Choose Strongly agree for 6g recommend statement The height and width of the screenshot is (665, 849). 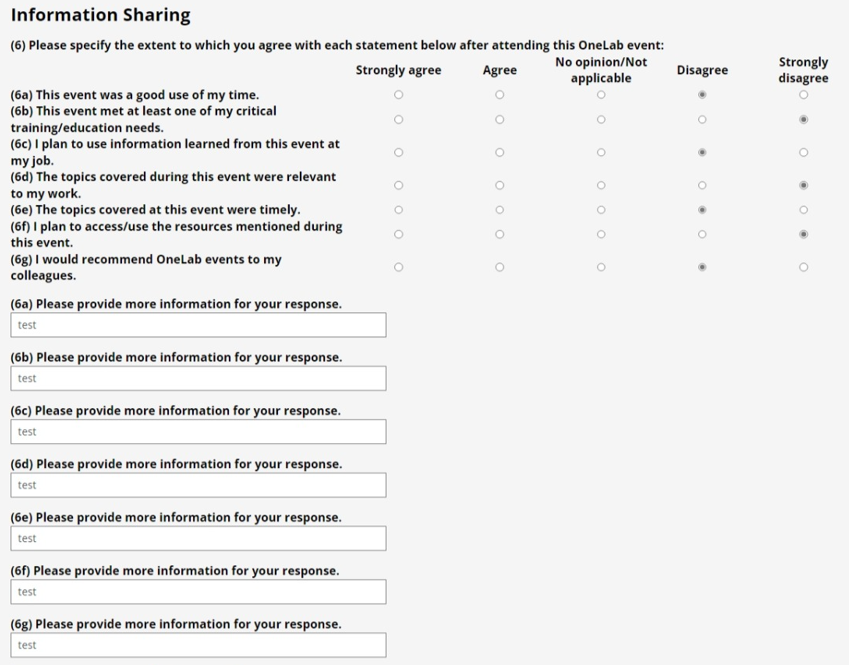tap(399, 267)
